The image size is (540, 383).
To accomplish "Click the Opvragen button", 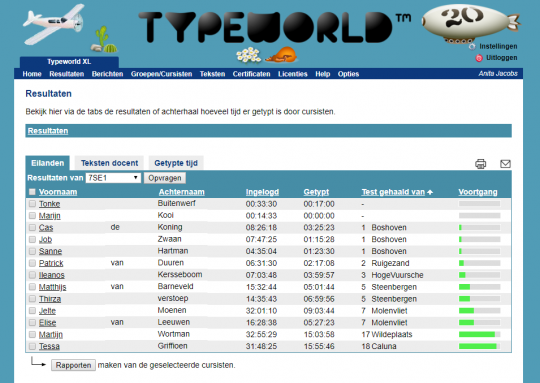I will click(165, 178).
